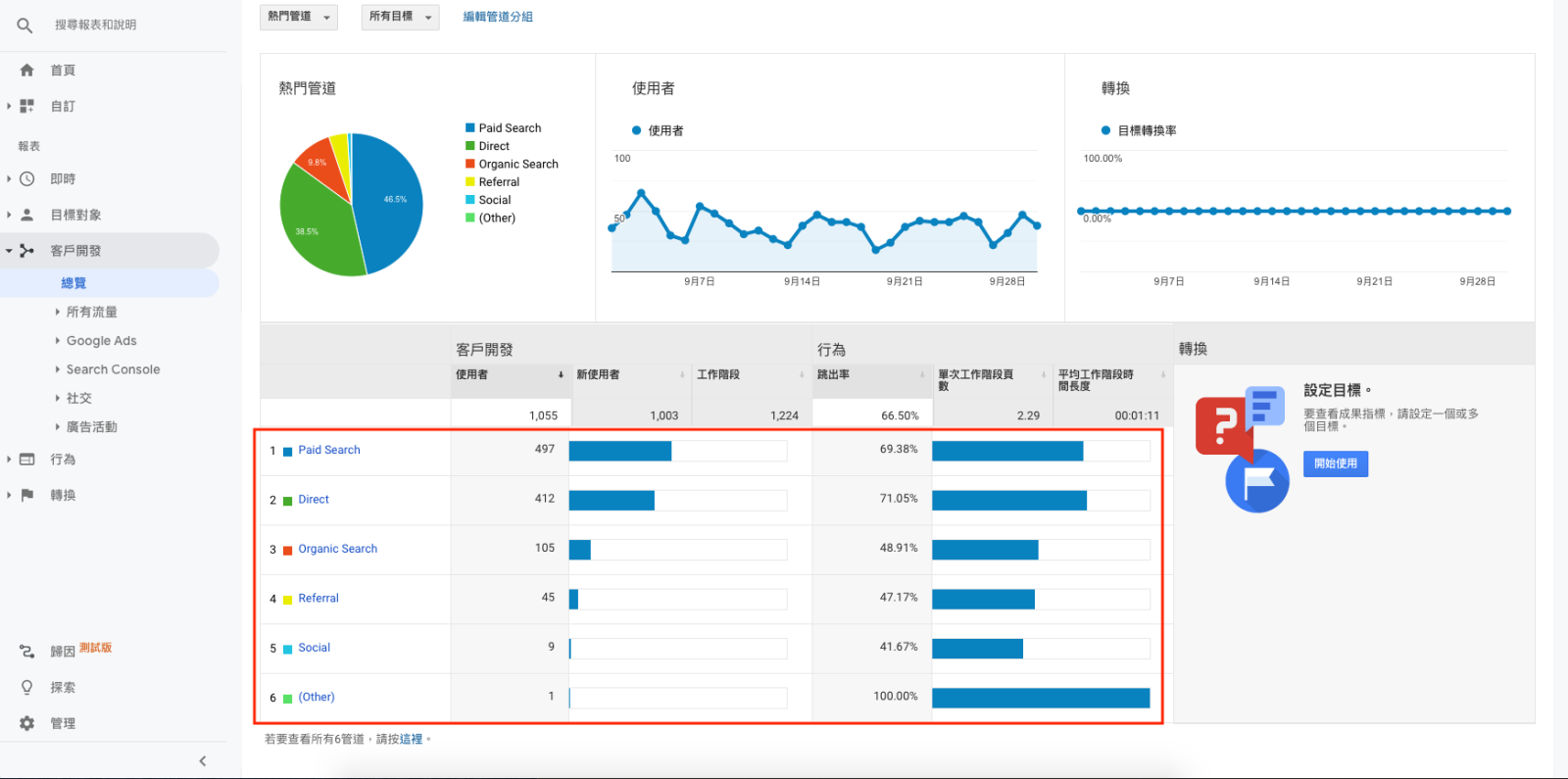Viewport: 1568px width, 779px height.
Task: Select the 目標對象 audience person icon
Action: tap(27, 215)
